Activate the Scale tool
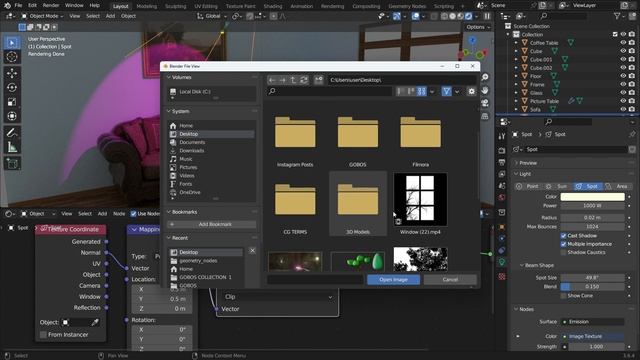640x360 pixels. [x=12, y=102]
